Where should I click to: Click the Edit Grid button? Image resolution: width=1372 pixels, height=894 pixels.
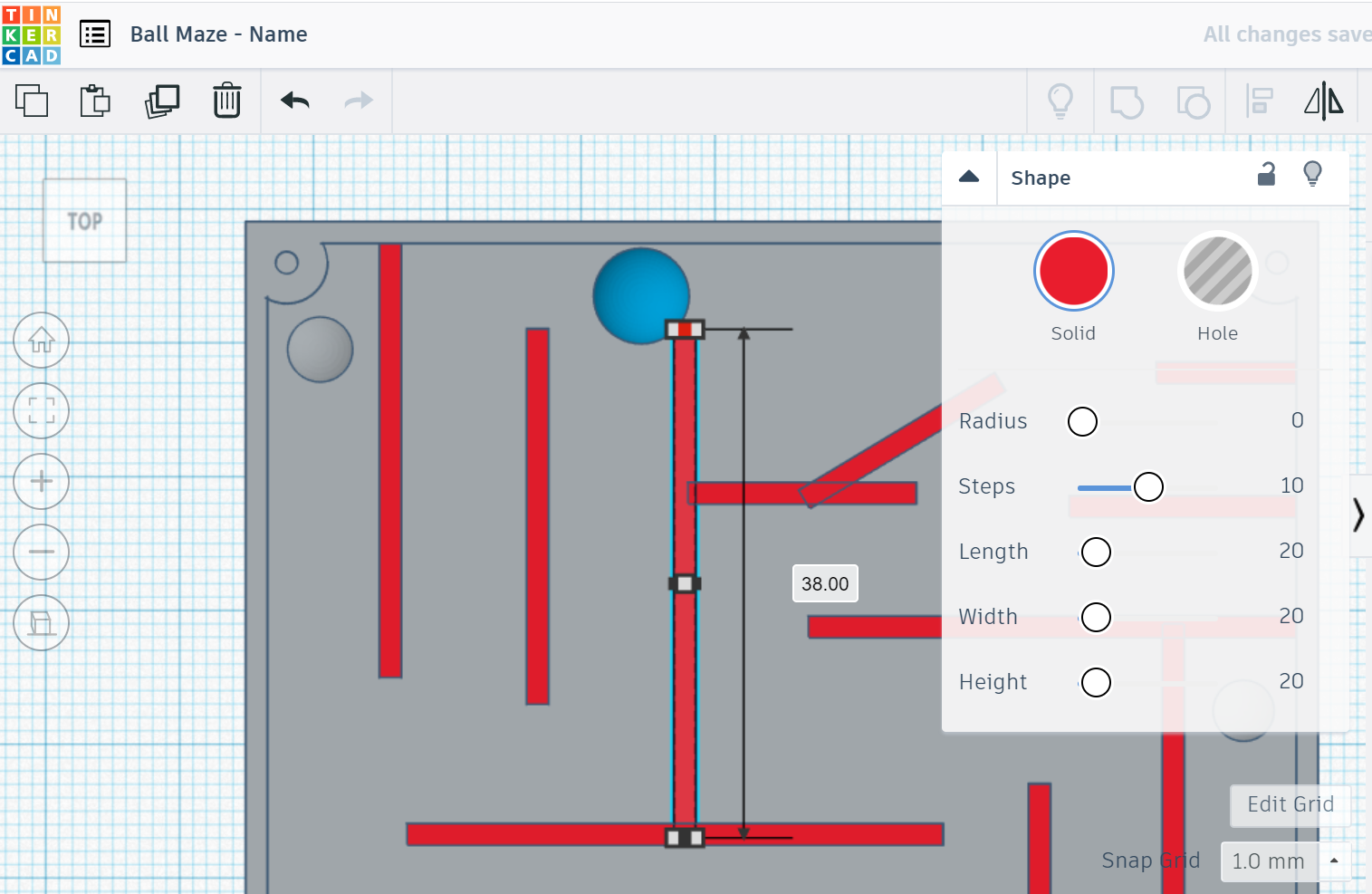pos(1290,804)
